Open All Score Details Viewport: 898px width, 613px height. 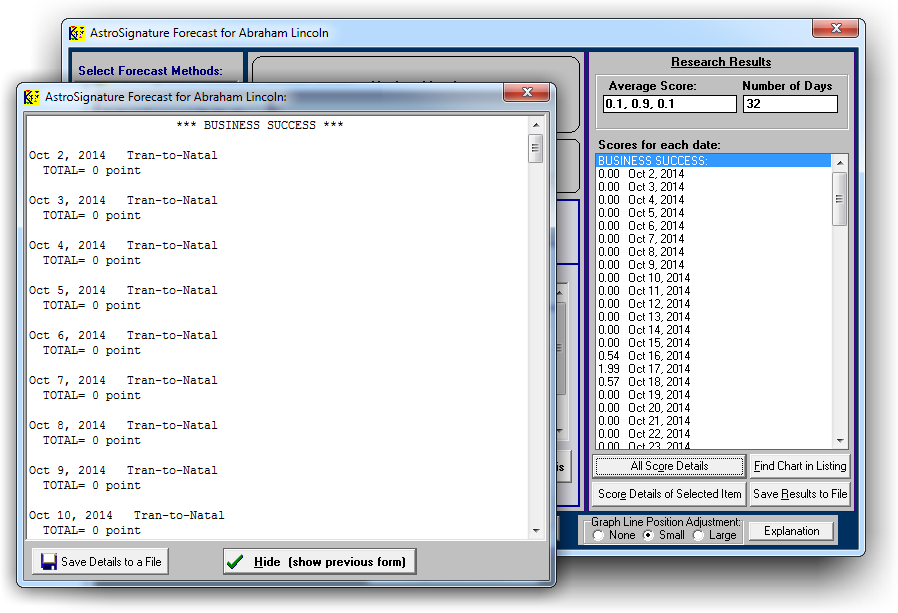[x=669, y=466]
